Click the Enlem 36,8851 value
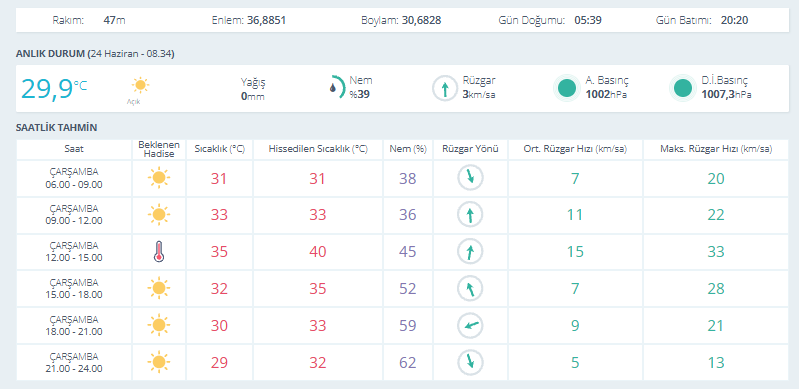Screen dimensions: 799x389 pyautogui.click(x=267, y=20)
